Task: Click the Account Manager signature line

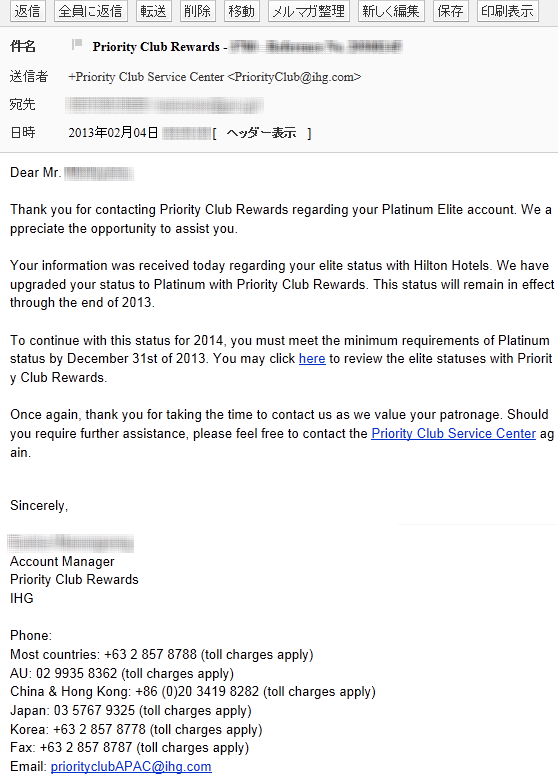Action: tap(62, 561)
